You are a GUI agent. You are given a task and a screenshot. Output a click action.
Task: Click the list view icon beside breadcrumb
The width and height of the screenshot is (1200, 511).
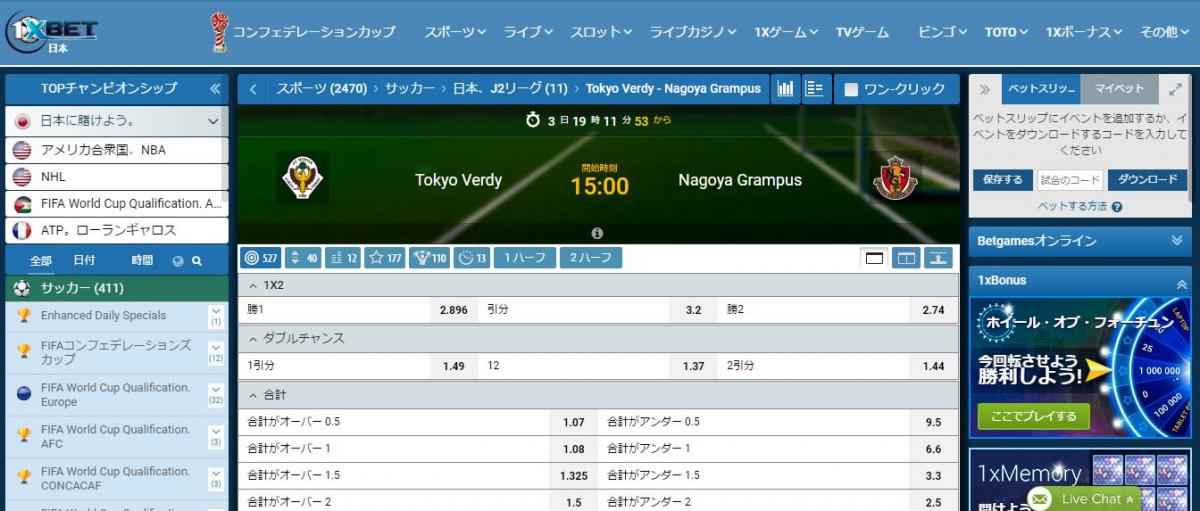(815, 89)
